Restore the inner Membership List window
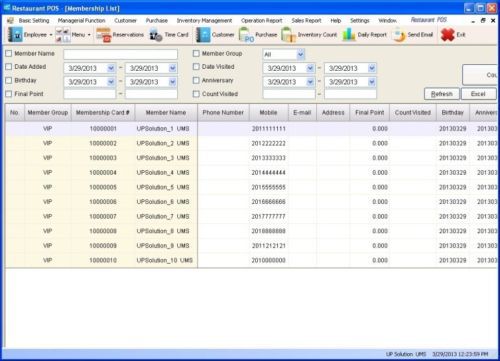Screen dimensions: 500x361 pos(483,21)
